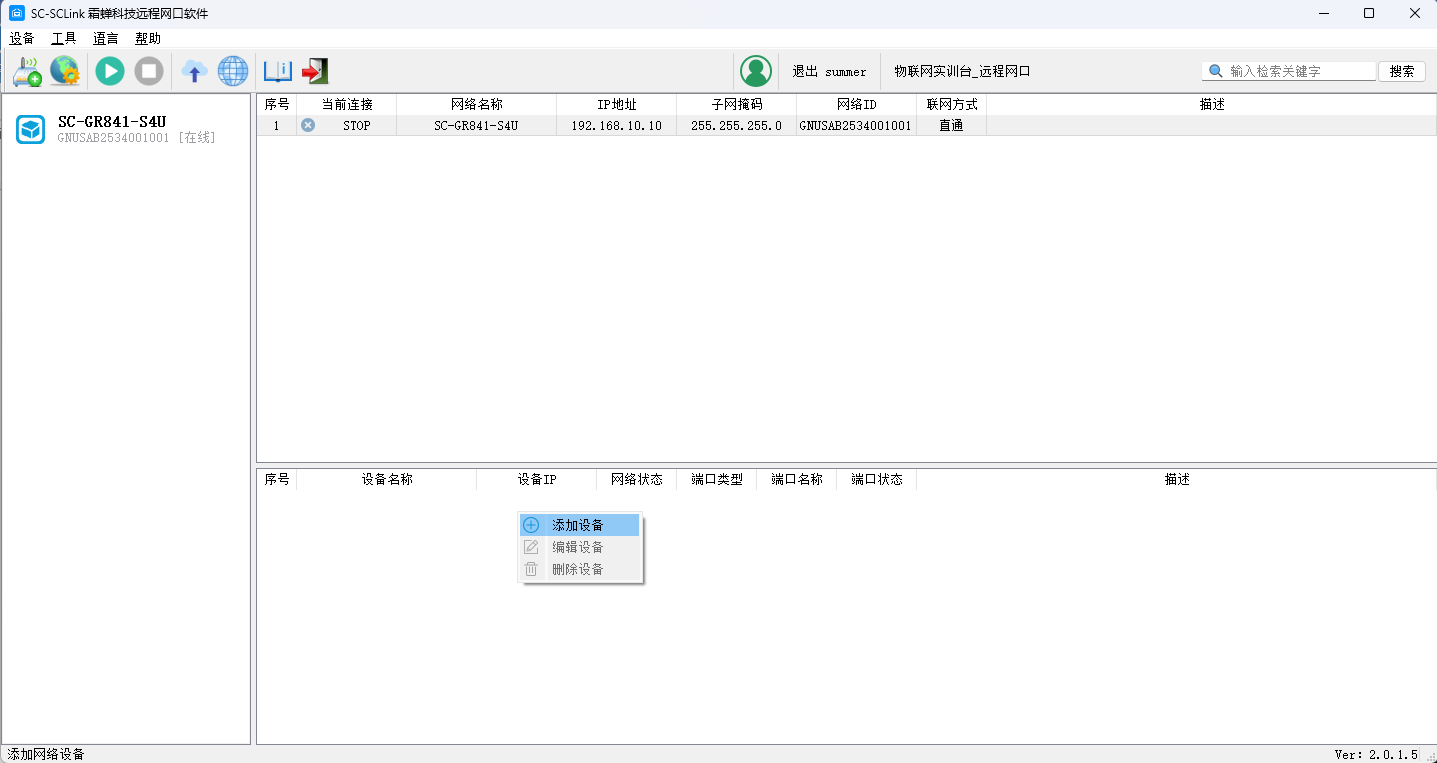Viewport: 1437px width, 763px height.
Task: Click the 搜索 search button
Action: pos(1401,71)
